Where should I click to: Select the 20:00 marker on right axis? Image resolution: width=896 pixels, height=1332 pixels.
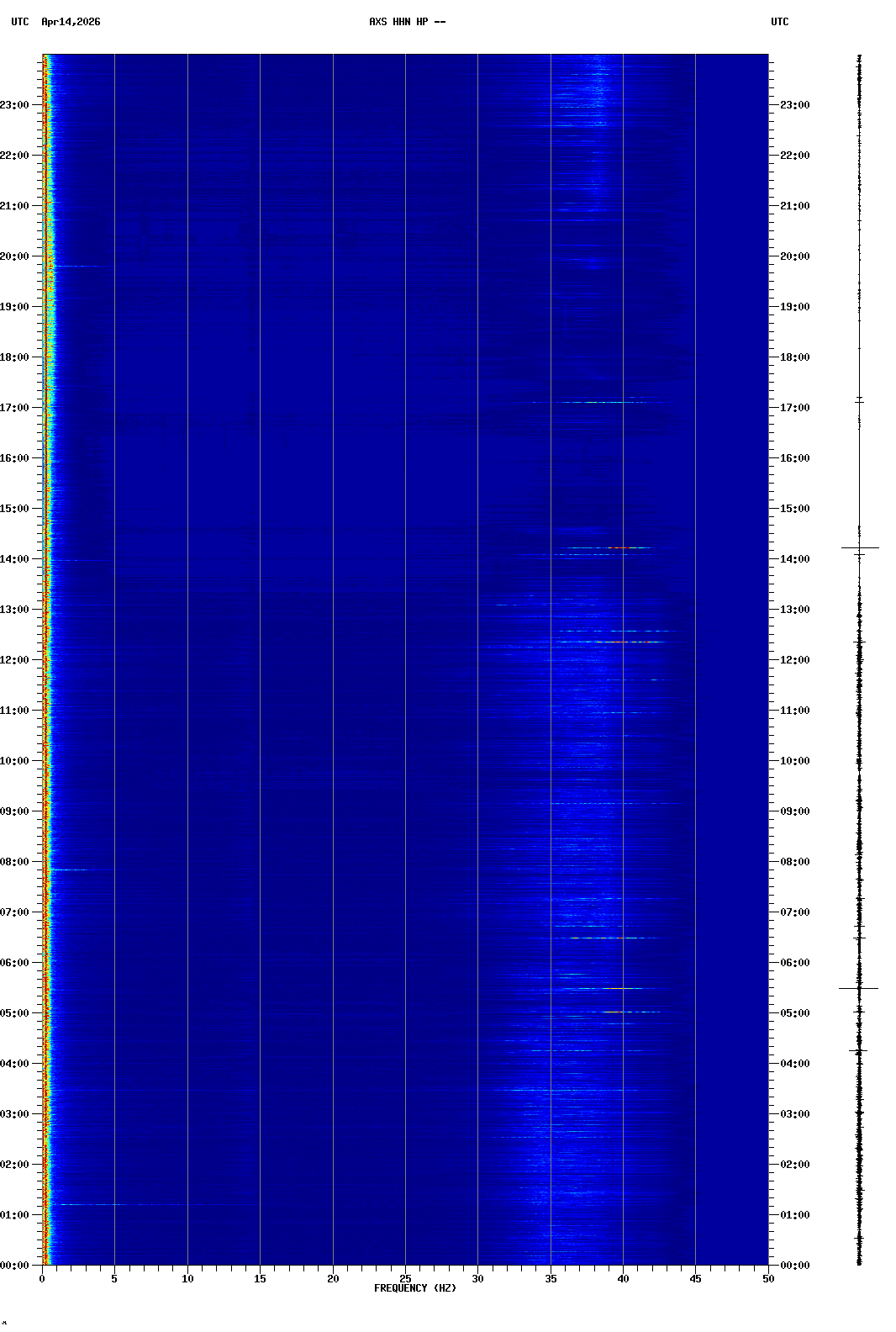tap(794, 256)
